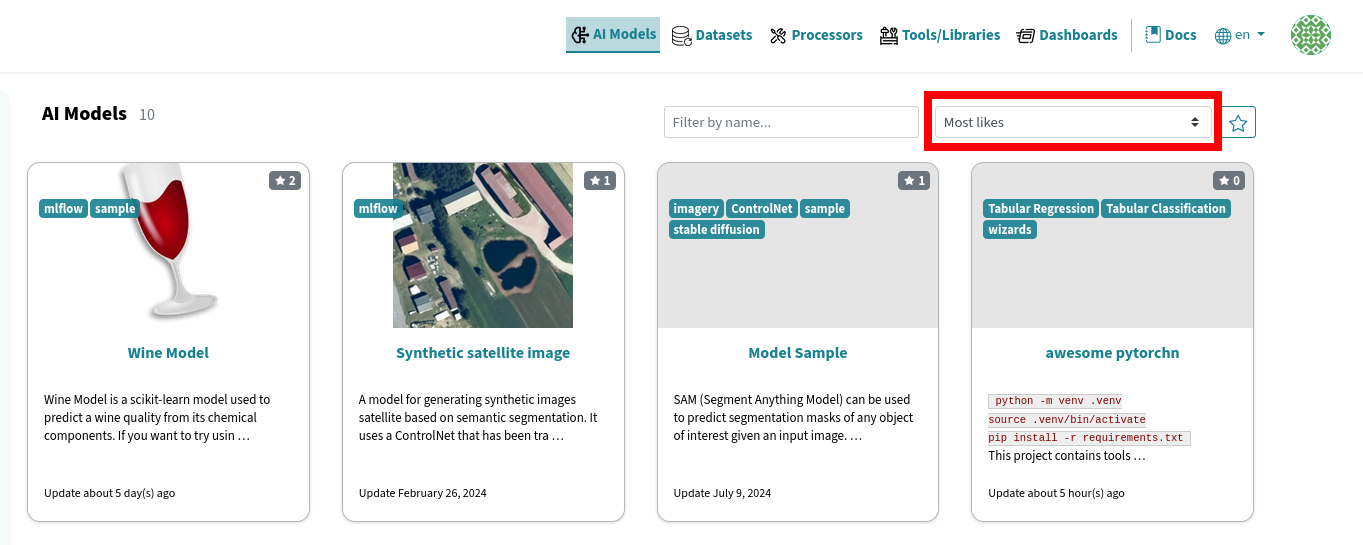Select the ControlNet tag on Model Sample
The height and width of the screenshot is (545, 1363).
[x=761, y=209]
